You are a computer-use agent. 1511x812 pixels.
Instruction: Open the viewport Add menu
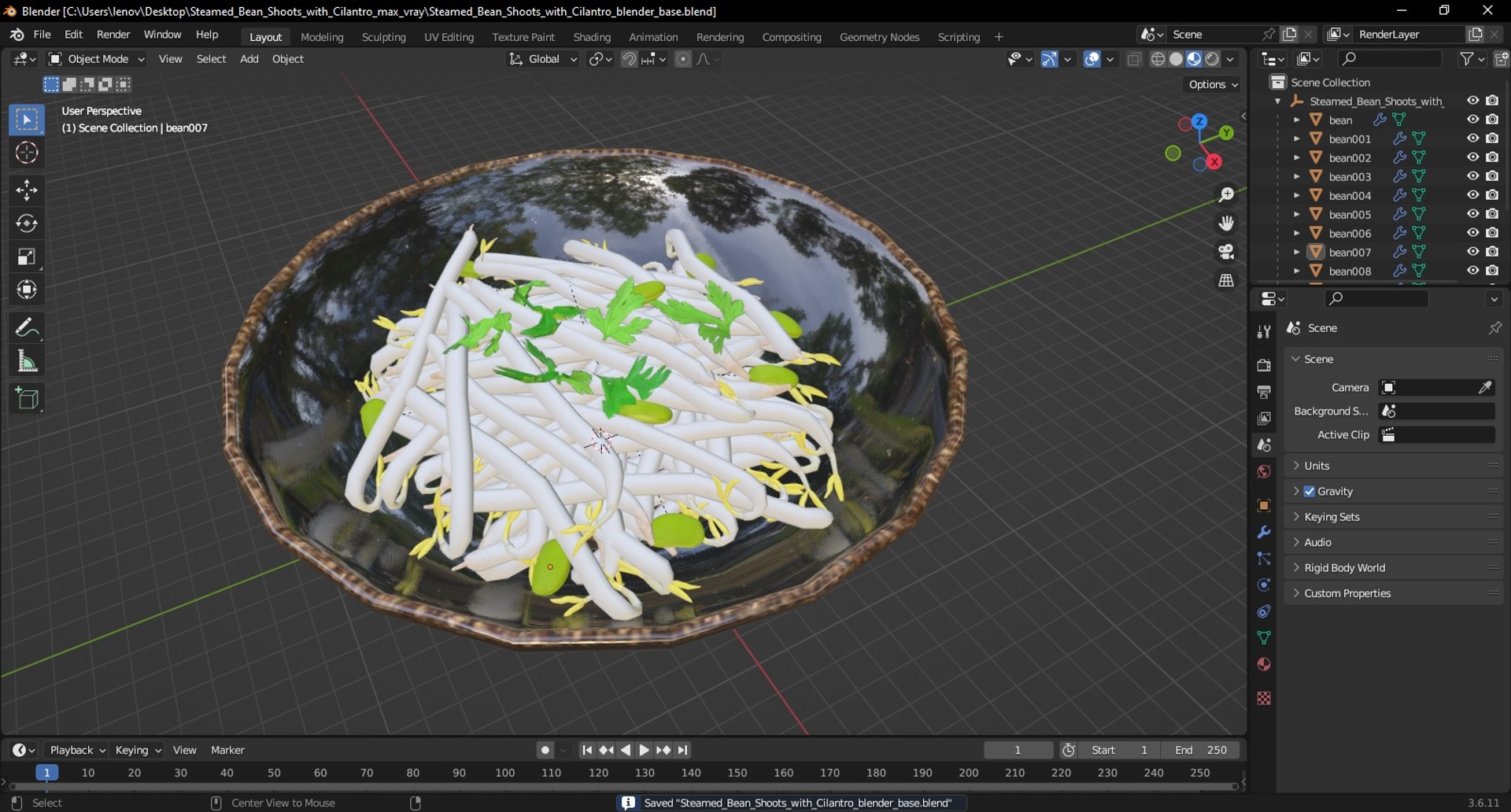249,59
